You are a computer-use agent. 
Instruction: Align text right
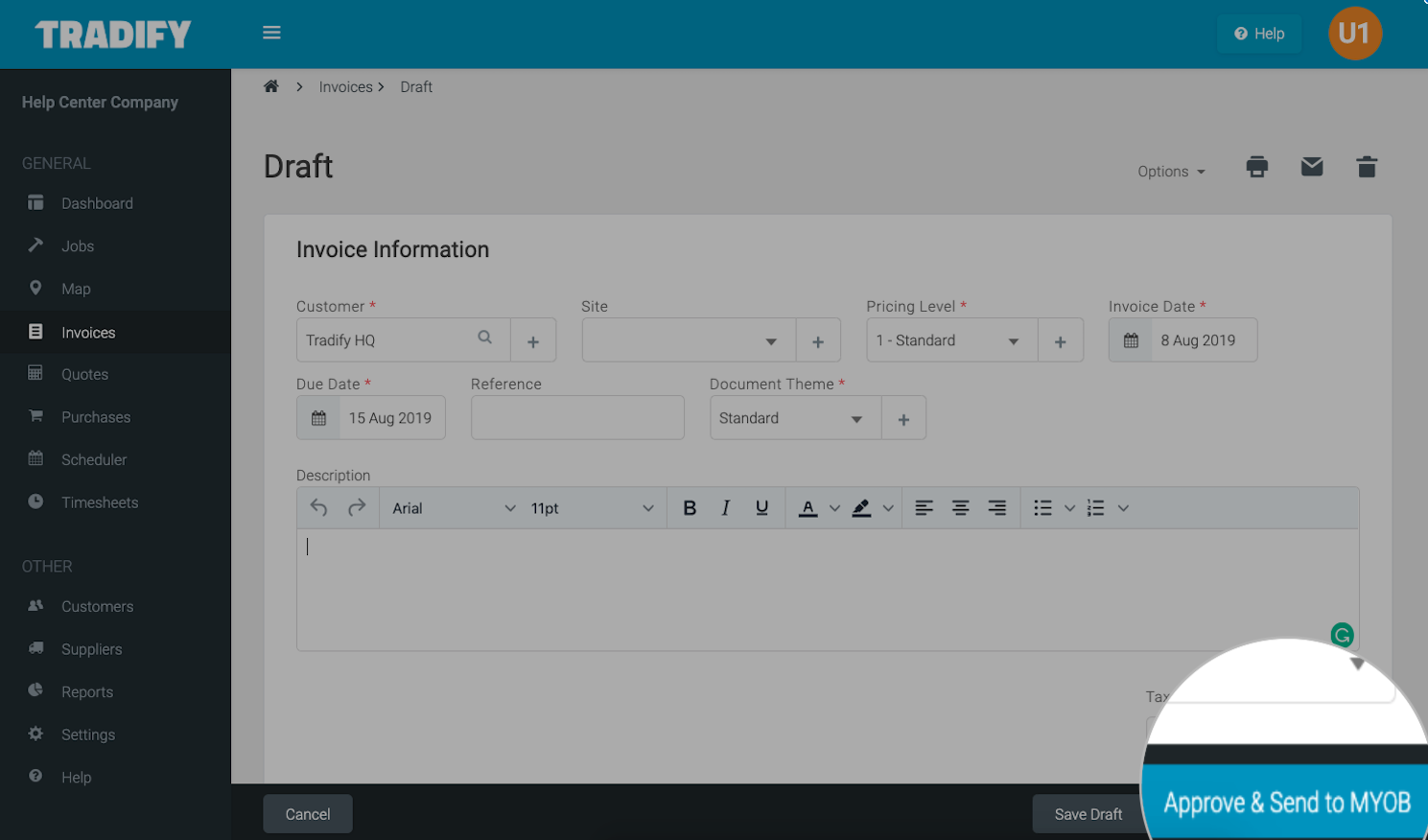pos(997,508)
